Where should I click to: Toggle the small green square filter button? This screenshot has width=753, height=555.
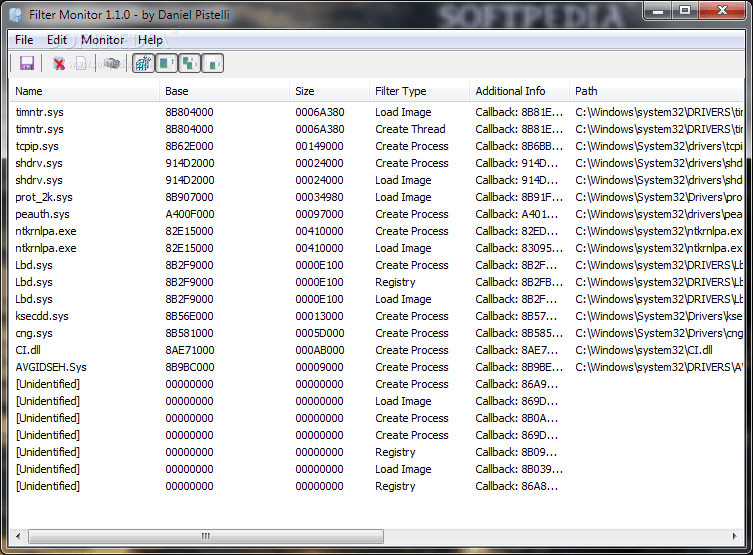pos(213,63)
